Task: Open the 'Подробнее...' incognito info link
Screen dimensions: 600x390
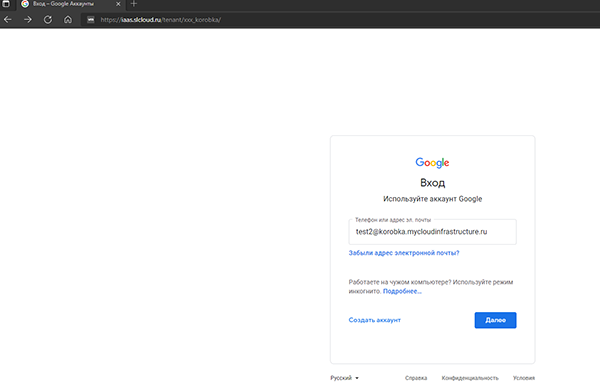Action: [x=402, y=291]
